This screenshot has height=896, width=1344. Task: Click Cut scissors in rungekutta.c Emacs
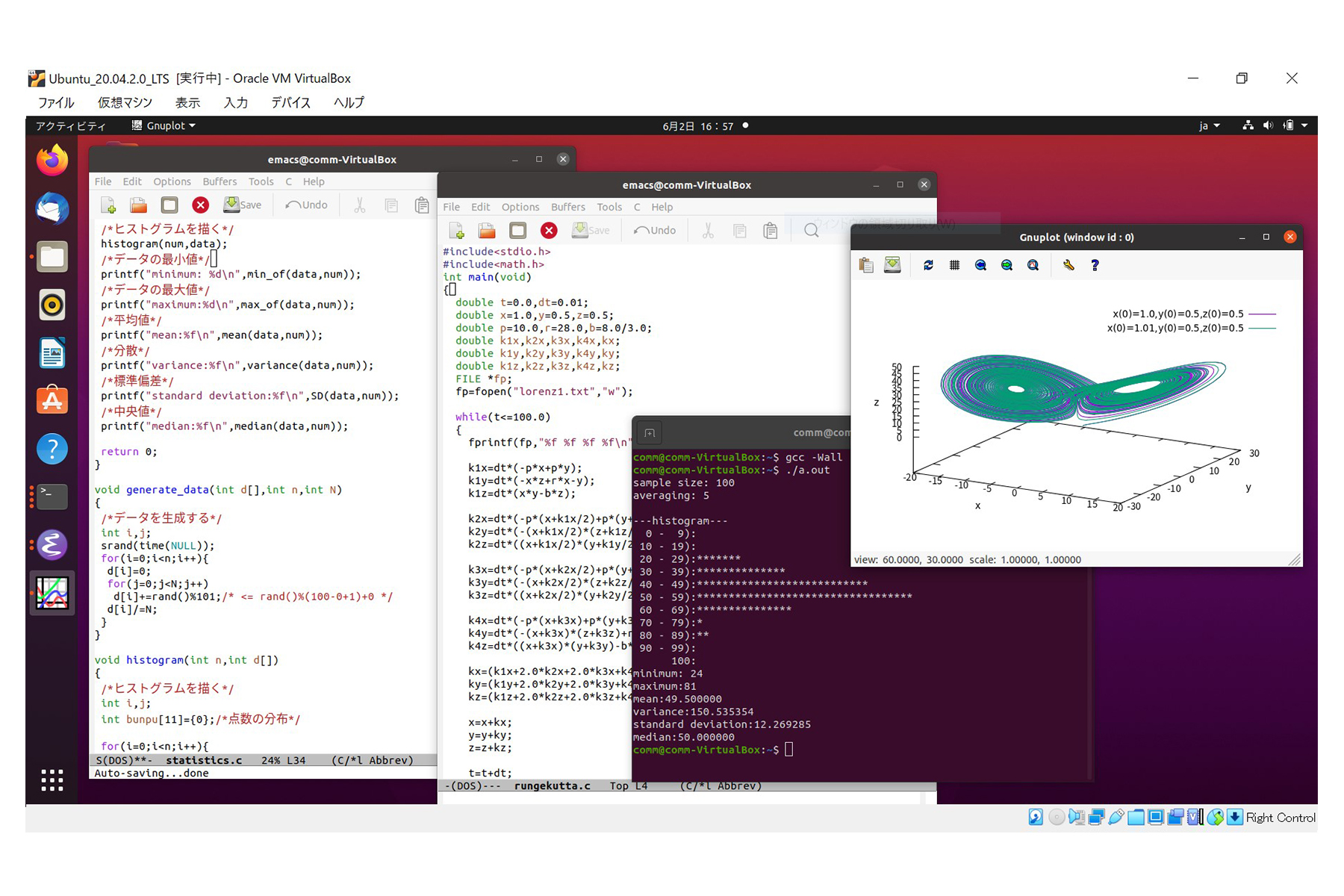pyautogui.click(x=708, y=231)
